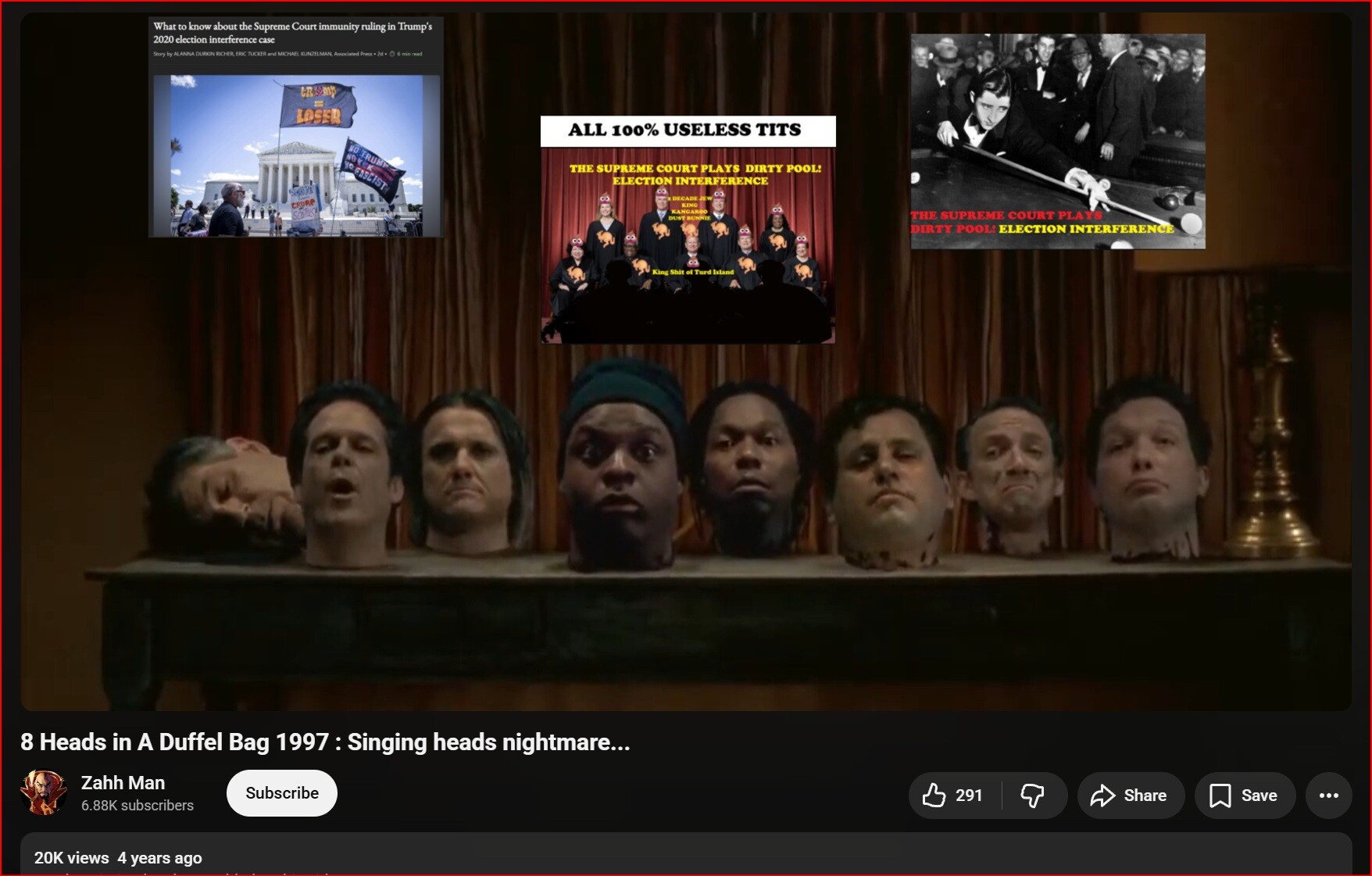Screen dimensions: 1372x876
Task: Click the video title text
Action: coord(325,742)
